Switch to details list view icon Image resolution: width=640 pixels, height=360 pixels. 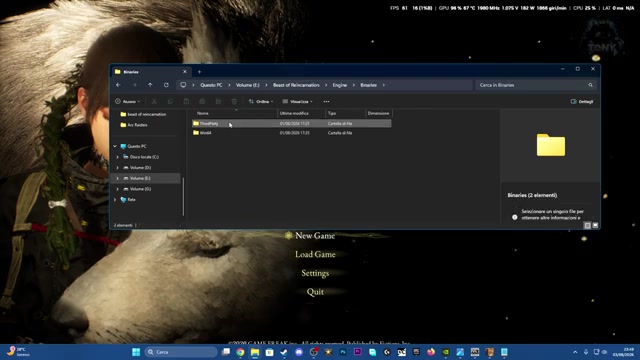(587, 225)
